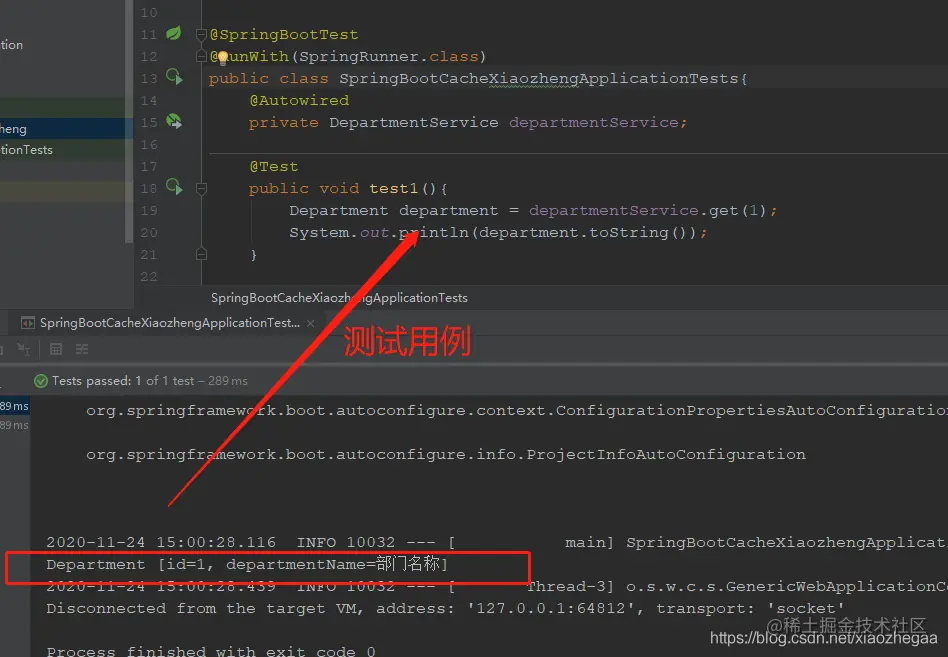Click 'departmentService.get(1)' call

tap(647, 210)
